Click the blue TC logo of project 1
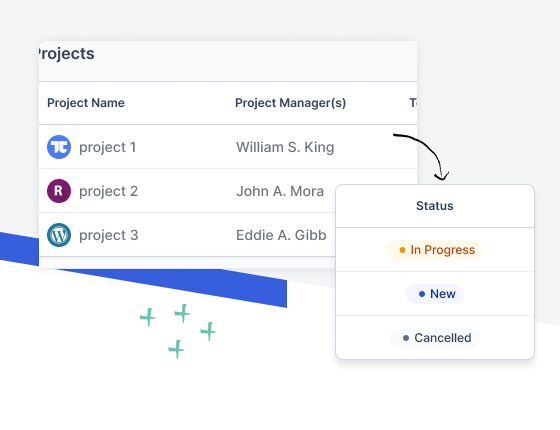This screenshot has width=560, height=430. [x=59, y=147]
